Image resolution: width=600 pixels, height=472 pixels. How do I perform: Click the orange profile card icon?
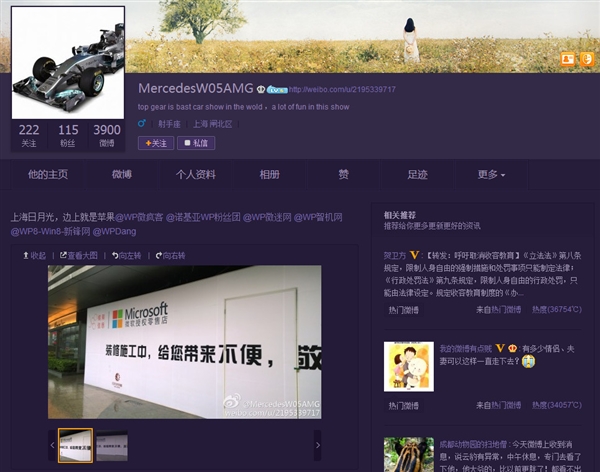click(x=568, y=59)
